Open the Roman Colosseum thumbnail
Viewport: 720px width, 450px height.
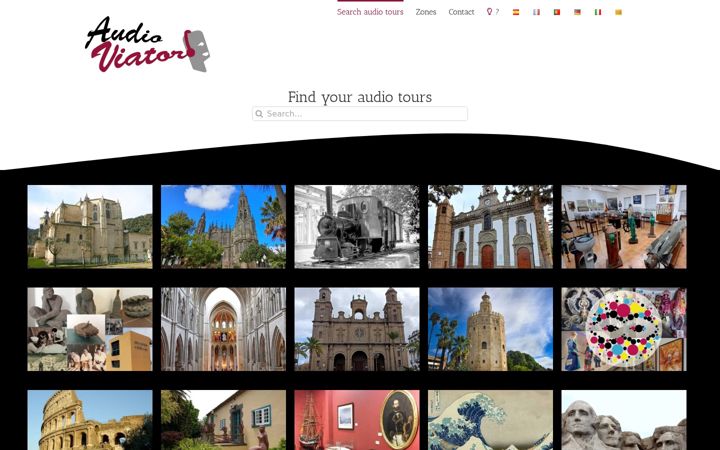[90, 420]
